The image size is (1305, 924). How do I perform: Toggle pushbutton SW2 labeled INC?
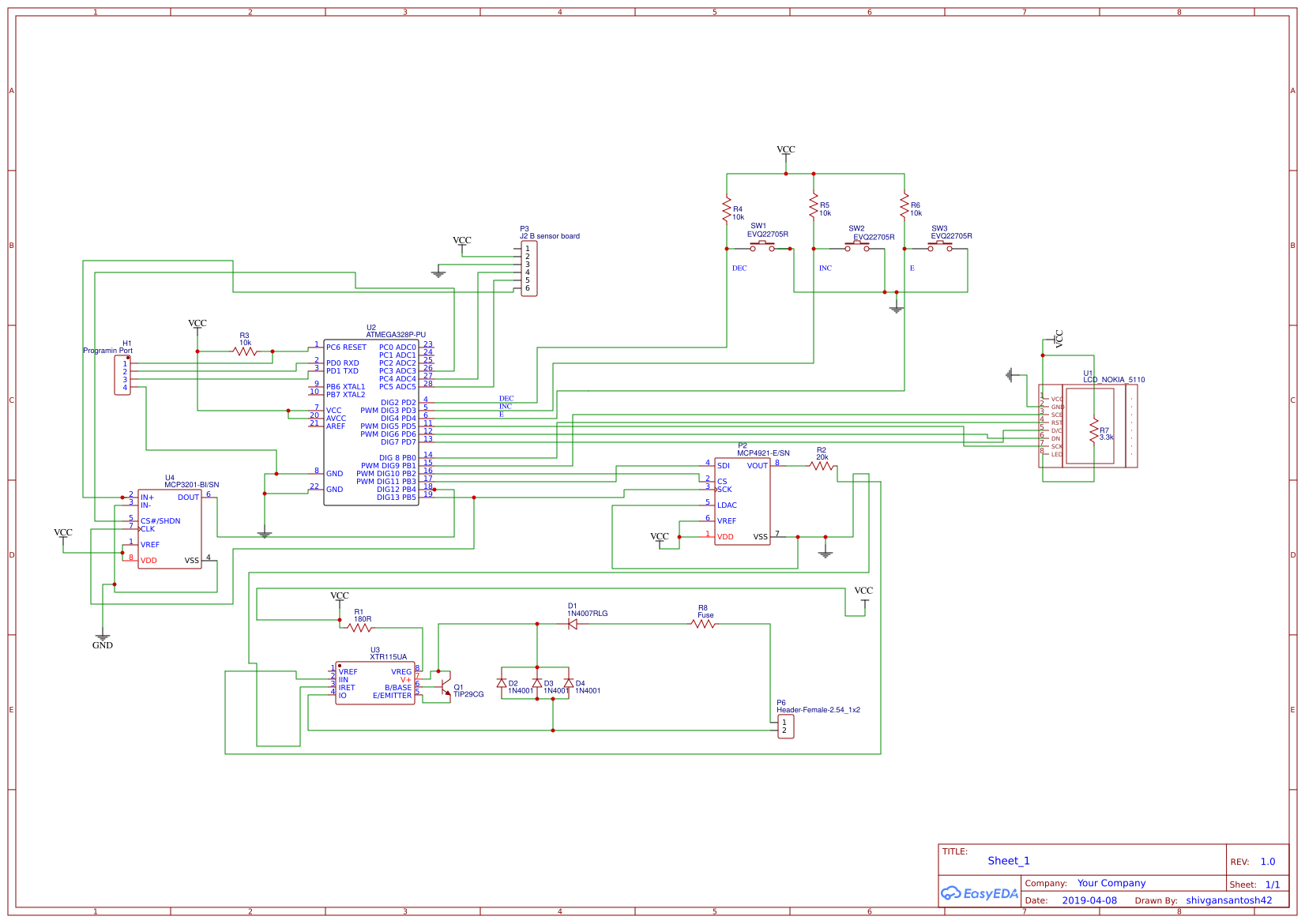(x=857, y=246)
